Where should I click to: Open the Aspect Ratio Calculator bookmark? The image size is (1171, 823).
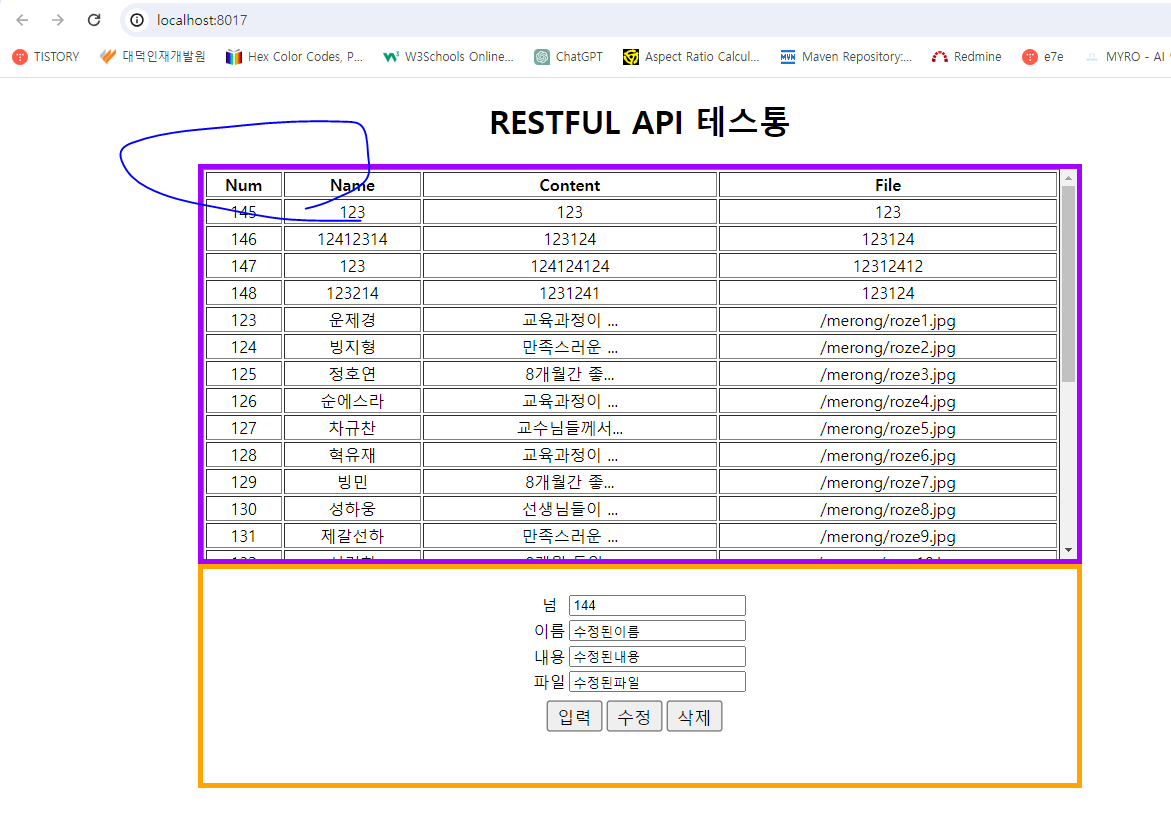coord(692,57)
